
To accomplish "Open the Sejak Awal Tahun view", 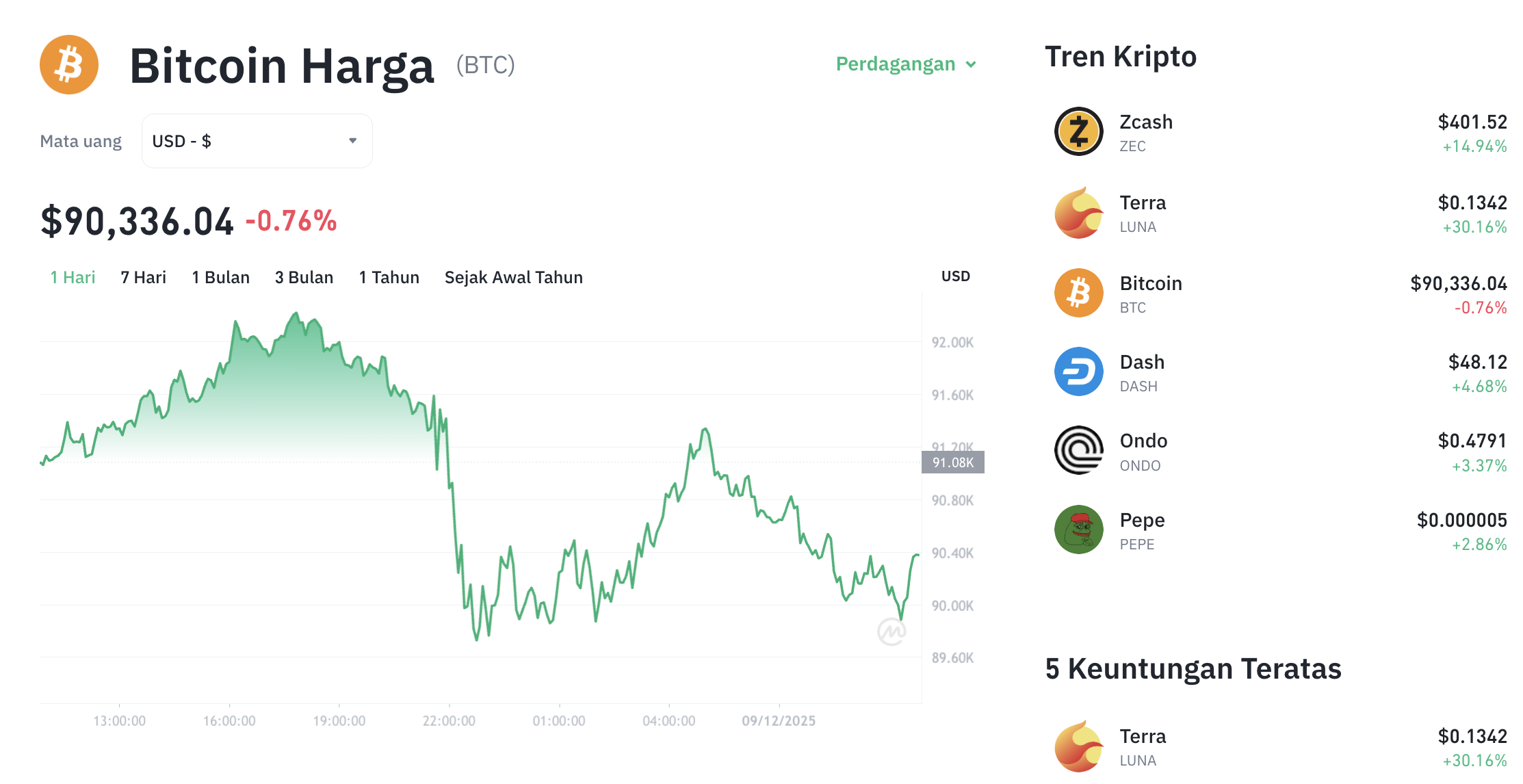I will click(514, 277).
